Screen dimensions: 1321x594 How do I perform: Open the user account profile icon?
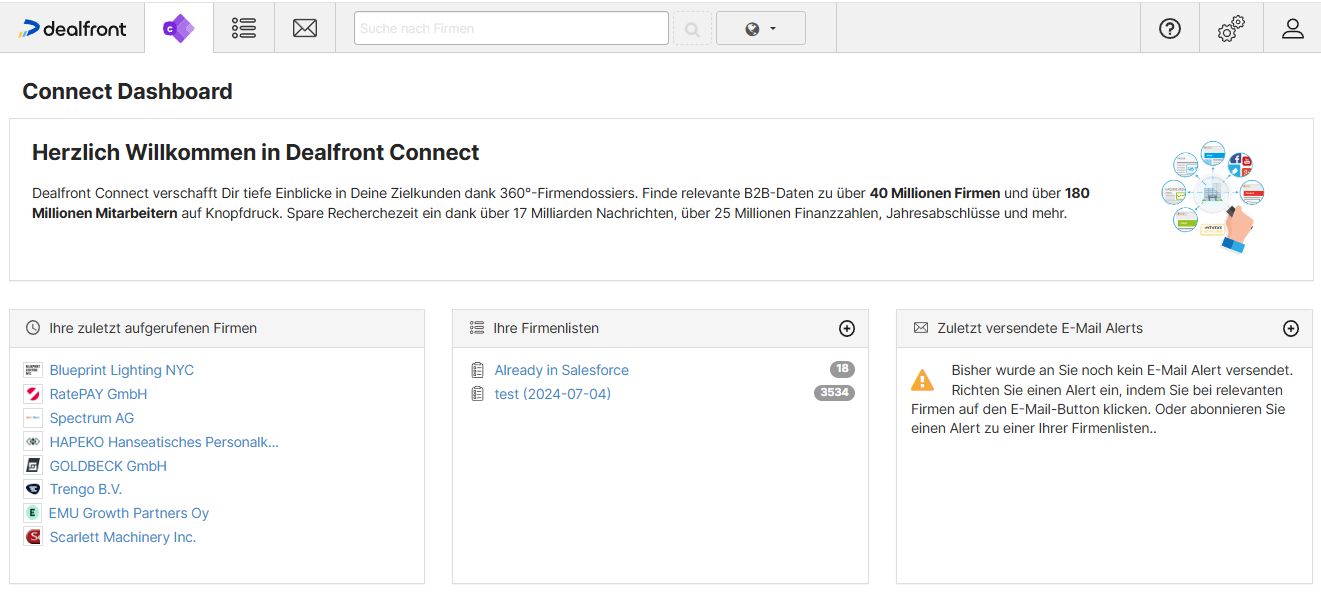click(x=1292, y=28)
